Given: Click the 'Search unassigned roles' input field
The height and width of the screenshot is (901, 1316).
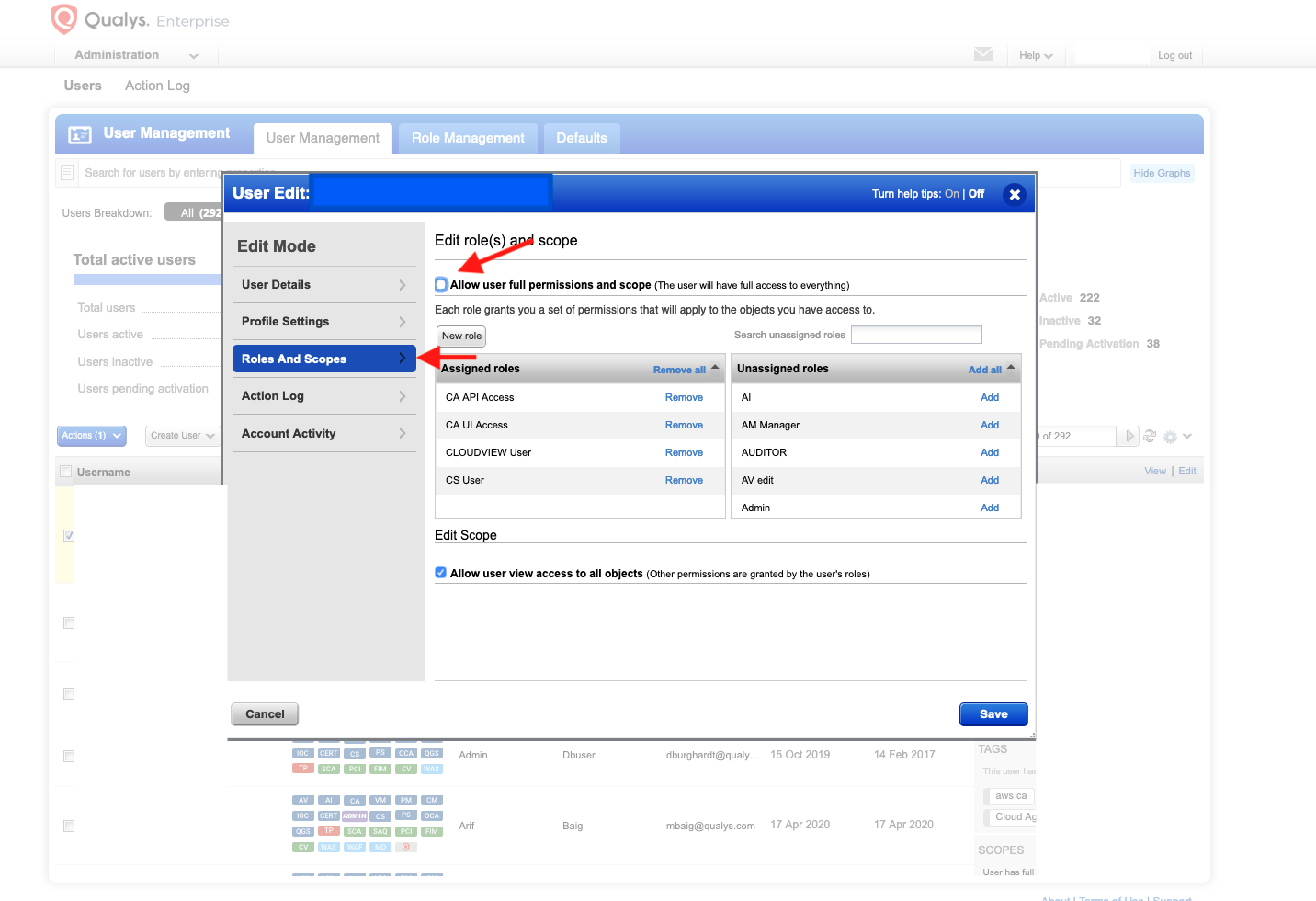Looking at the screenshot, I should point(915,334).
